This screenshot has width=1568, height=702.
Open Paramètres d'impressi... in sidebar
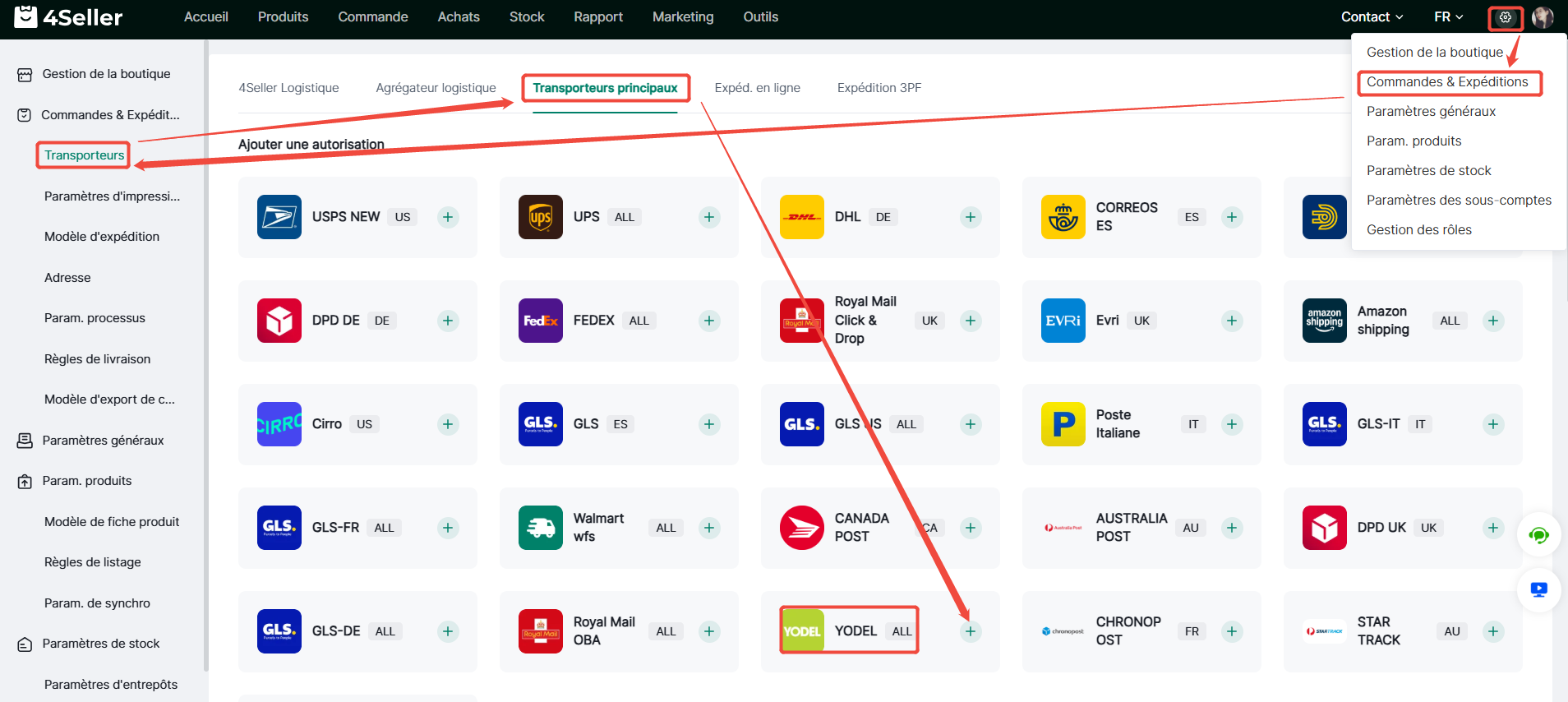pyautogui.click(x=112, y=196)
